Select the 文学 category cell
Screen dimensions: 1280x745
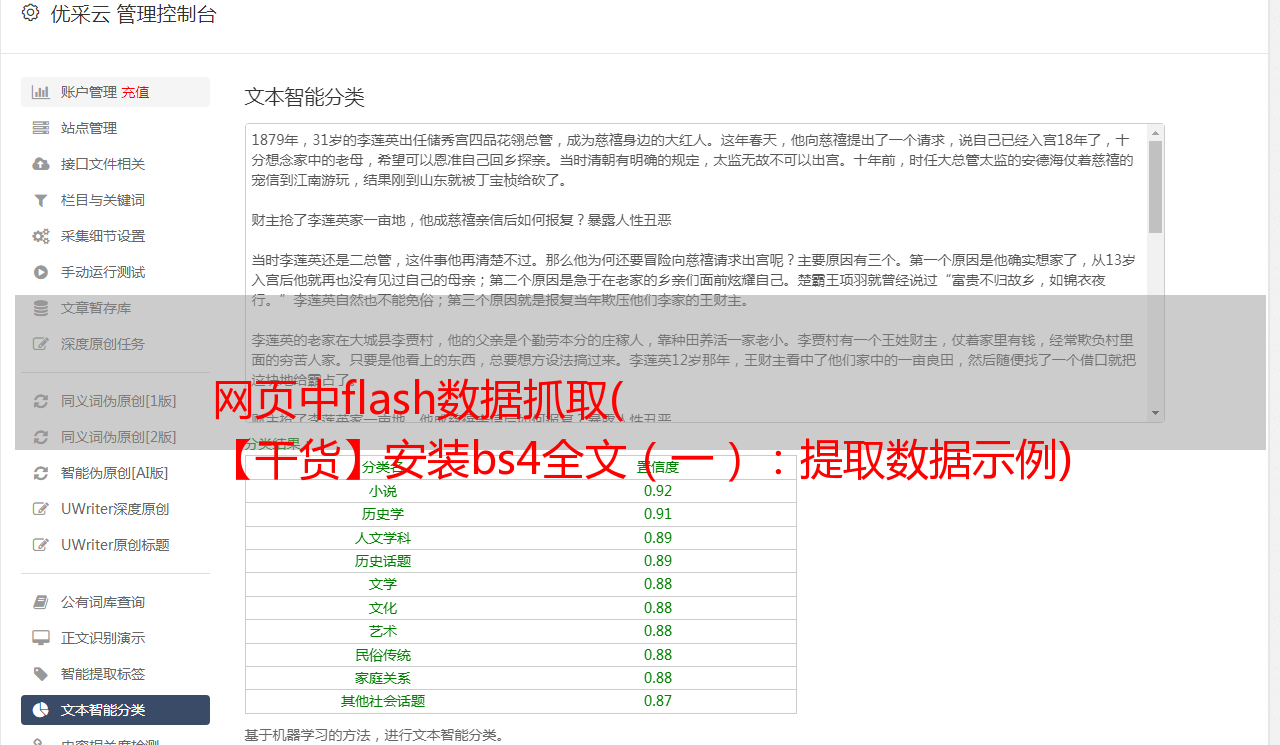pyautogui.click(x=383, y=584)
